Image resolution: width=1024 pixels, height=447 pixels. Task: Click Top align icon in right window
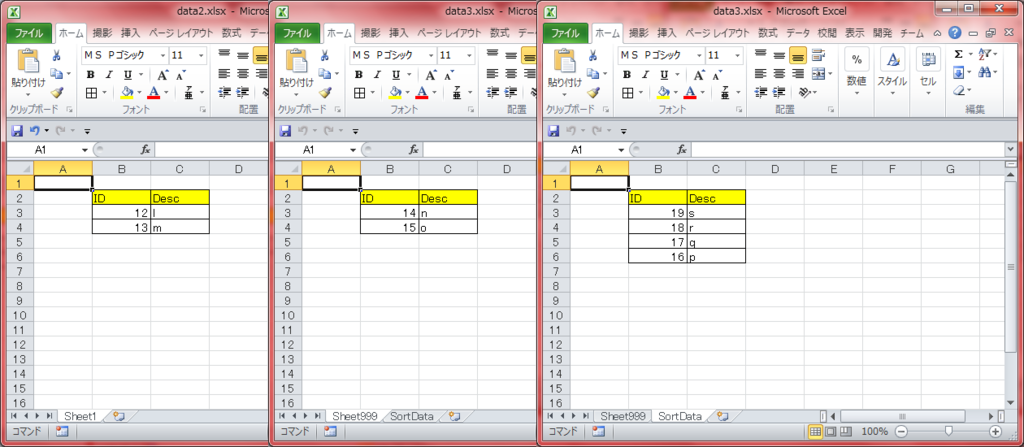point(760,56)
